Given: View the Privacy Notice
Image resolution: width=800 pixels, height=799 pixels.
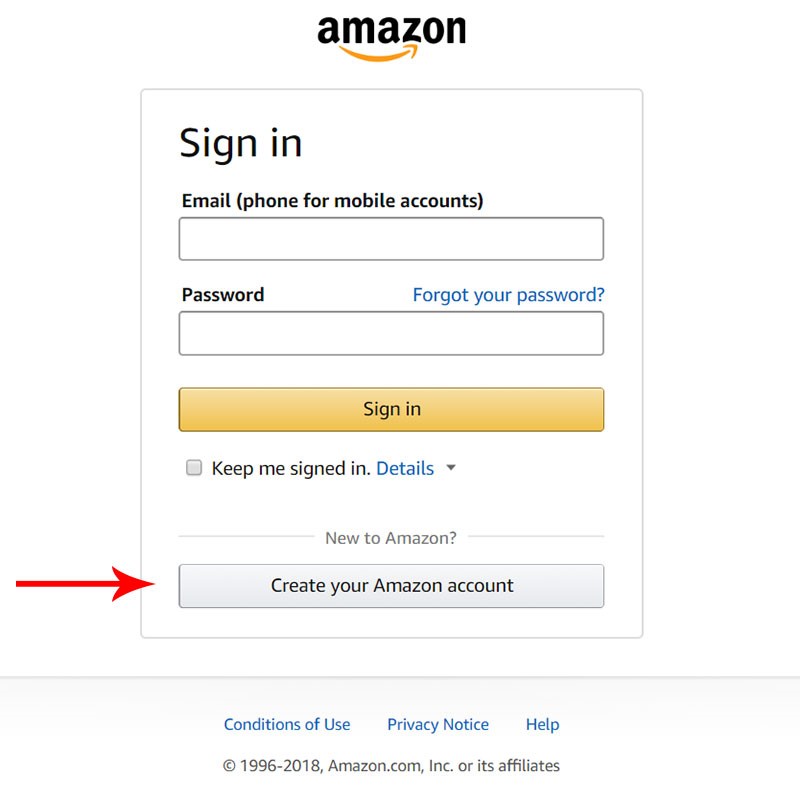Looking at the screenshot, I should (x=438, y=724).
